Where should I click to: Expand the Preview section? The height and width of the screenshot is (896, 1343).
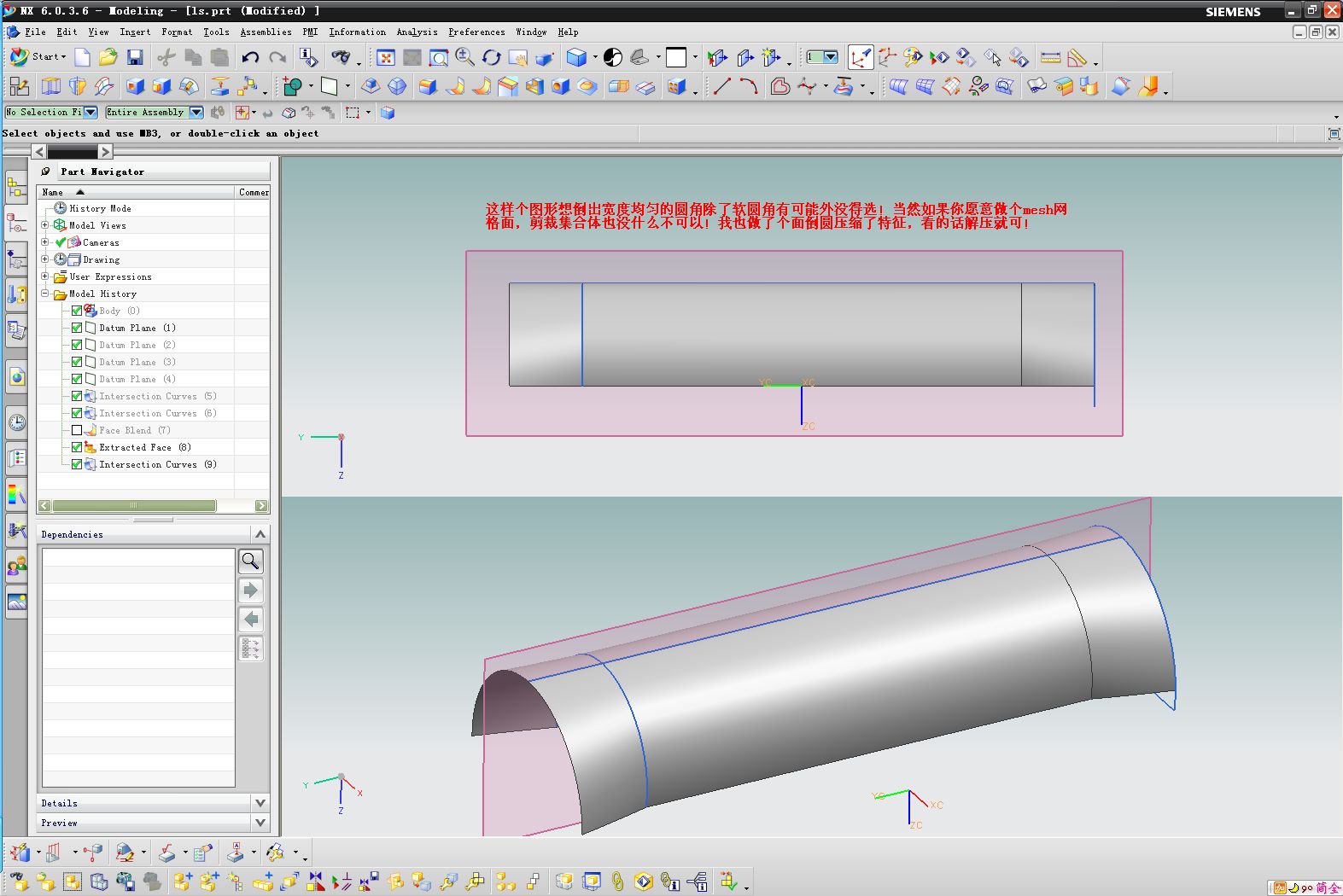(x=260, y=823)
